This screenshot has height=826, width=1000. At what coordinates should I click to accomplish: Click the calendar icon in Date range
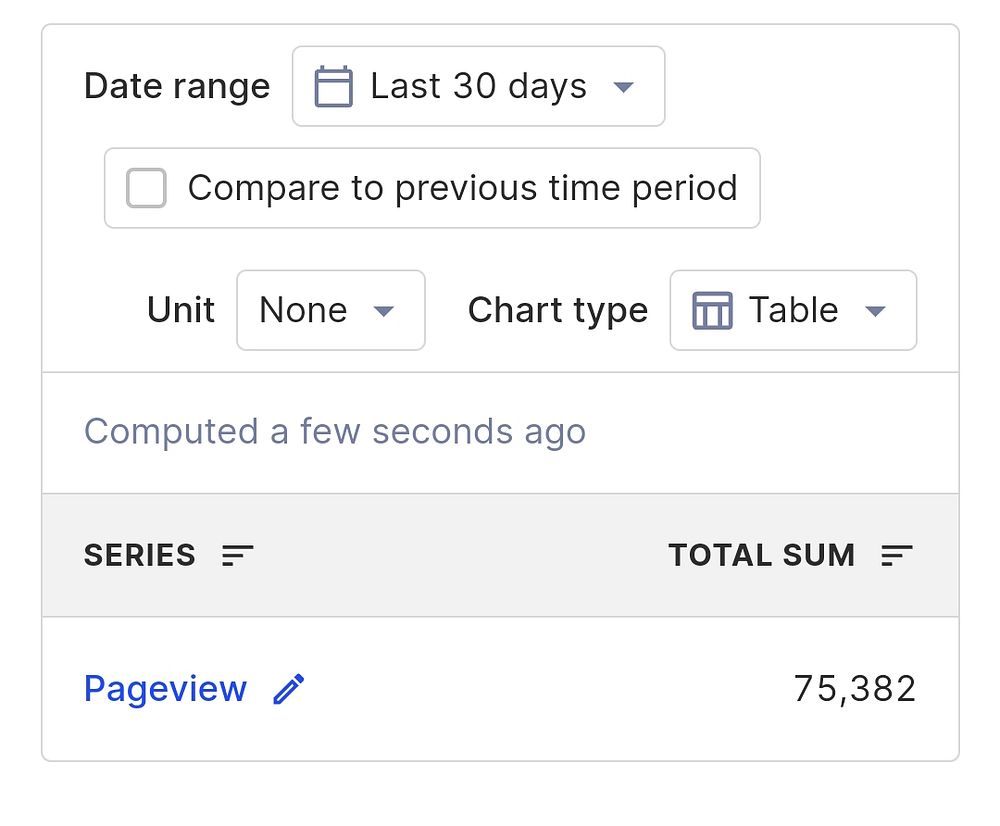click(x=334, y=87)
